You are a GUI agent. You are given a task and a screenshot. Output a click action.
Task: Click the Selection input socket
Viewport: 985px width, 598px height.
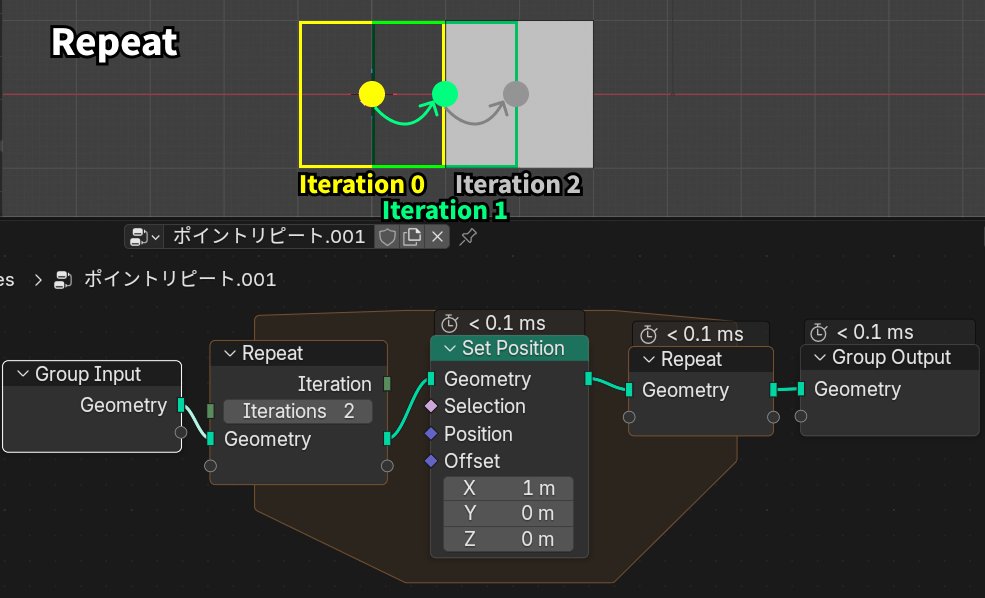pyautogui.click(x=431, y=406)
